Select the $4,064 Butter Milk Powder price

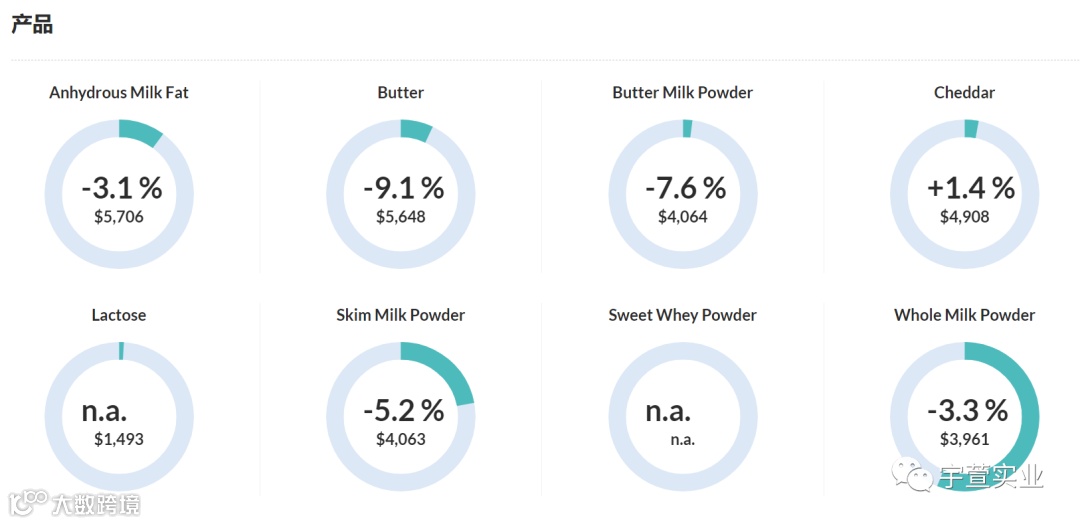682,216
